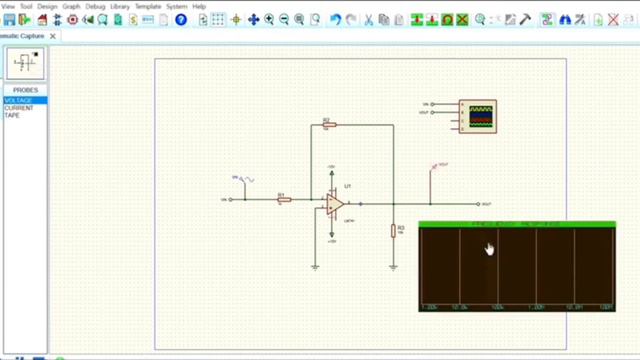Open the Home page icon
Screen dimensions: 640x360
[42, 20]
